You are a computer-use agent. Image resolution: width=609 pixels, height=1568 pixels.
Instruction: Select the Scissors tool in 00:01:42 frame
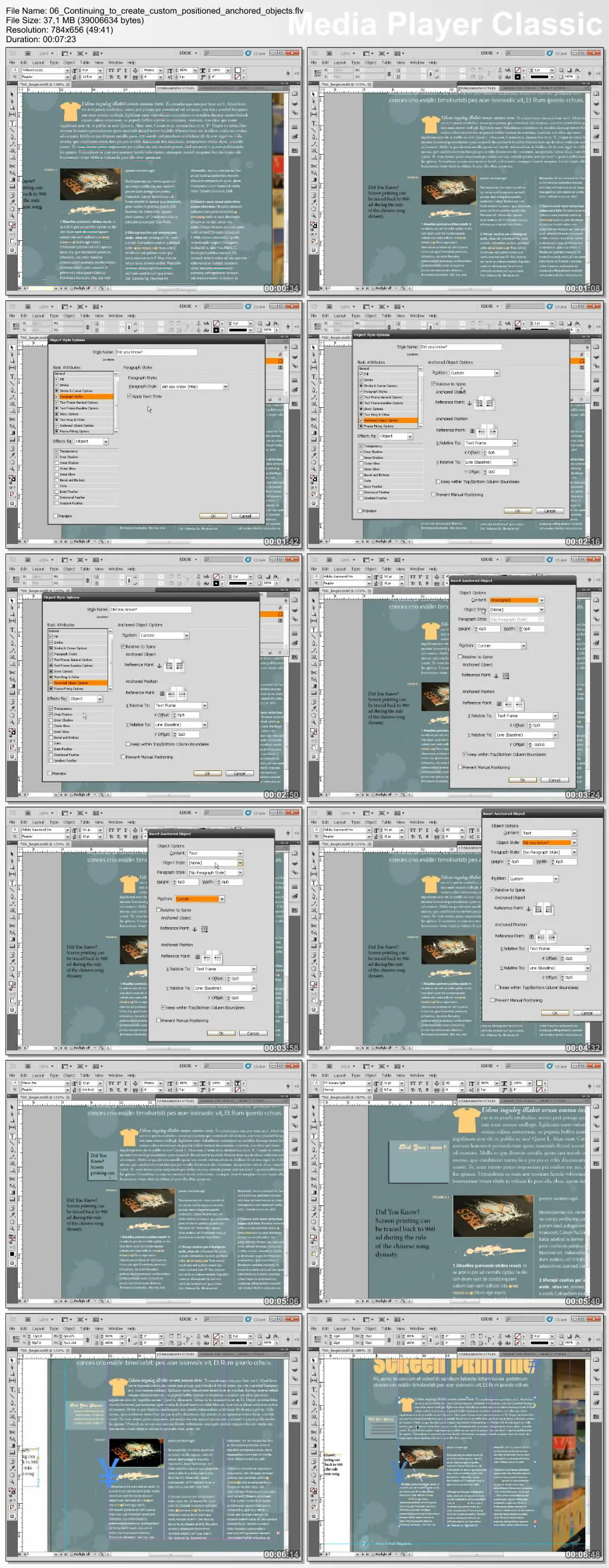(x=12, y=420)
